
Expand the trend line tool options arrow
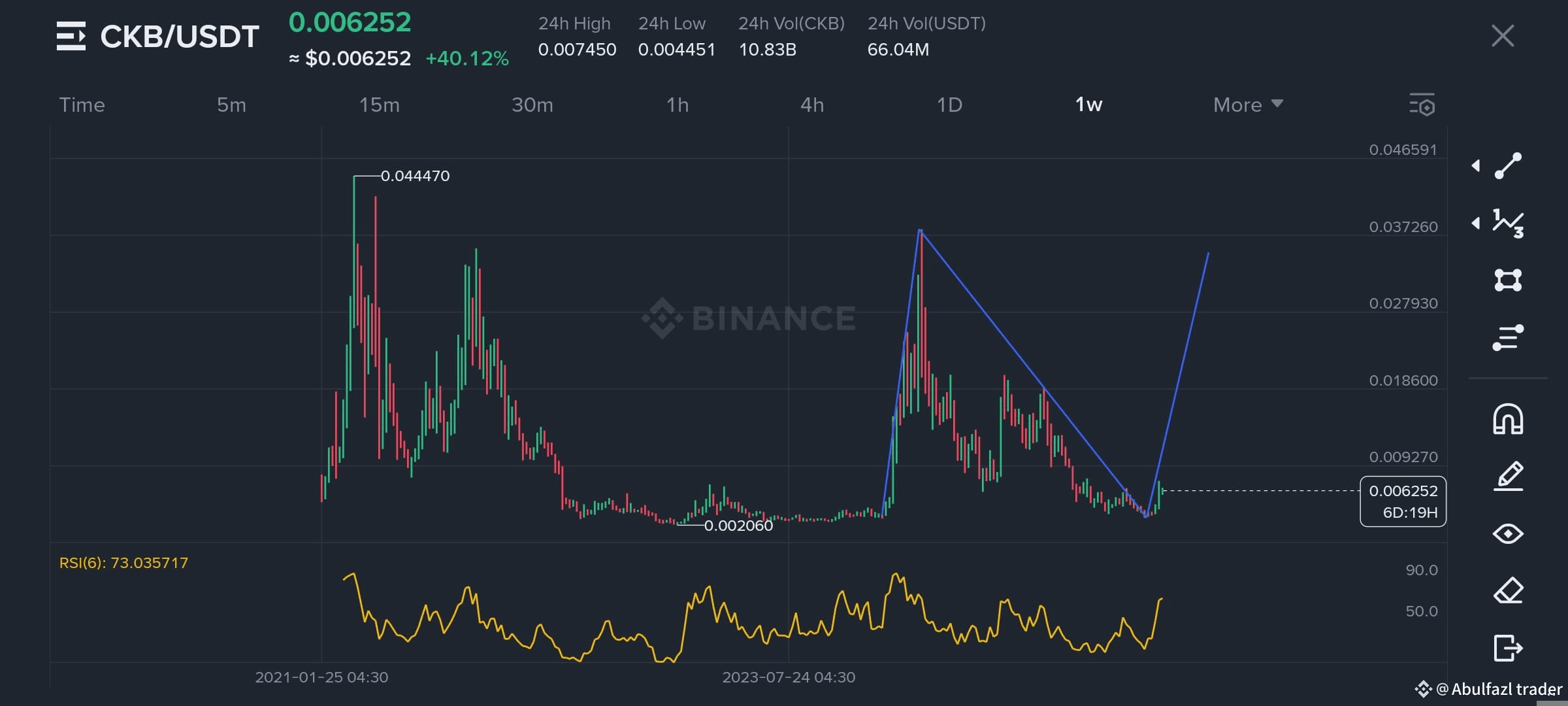[1475, 166]
